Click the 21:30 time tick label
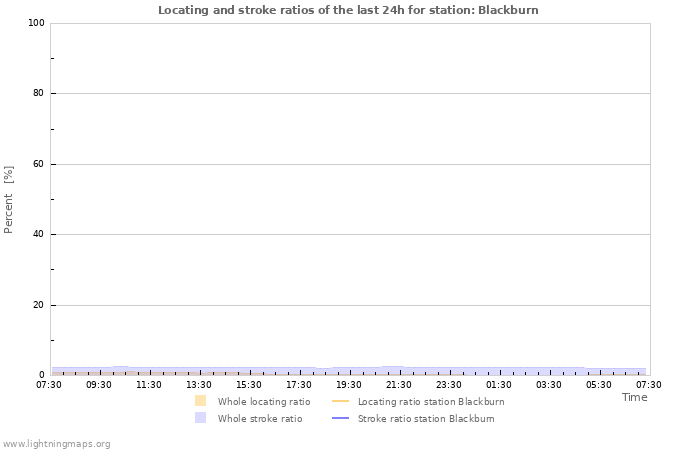The image size is (700, 450). [x=399, y=384]
